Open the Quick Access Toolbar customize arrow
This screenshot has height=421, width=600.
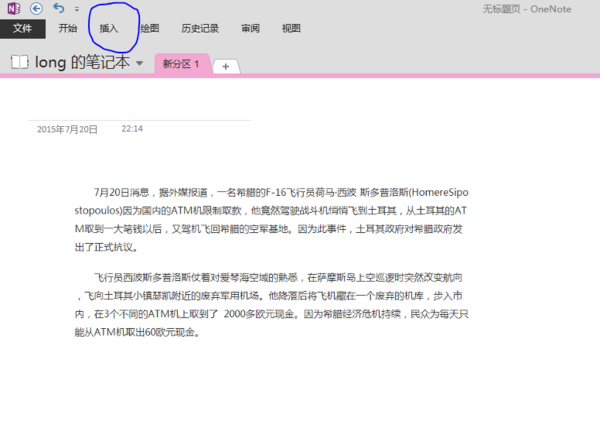tap(77, 9)
